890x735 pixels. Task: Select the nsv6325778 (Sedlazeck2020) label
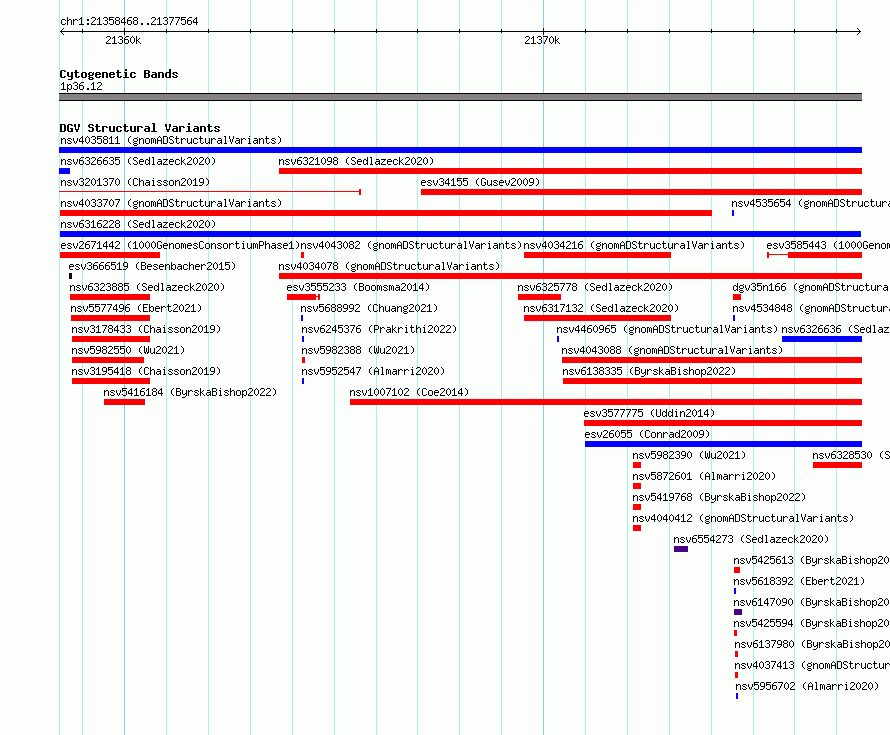595,287
